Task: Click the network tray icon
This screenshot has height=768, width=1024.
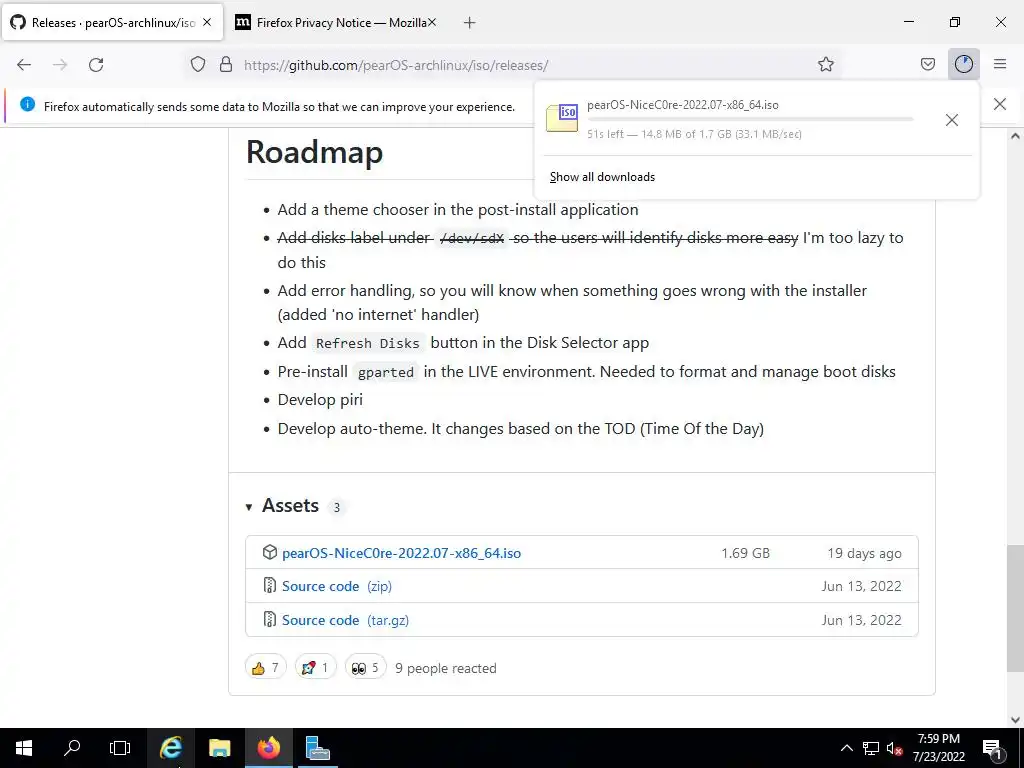Action: [871, 748]
